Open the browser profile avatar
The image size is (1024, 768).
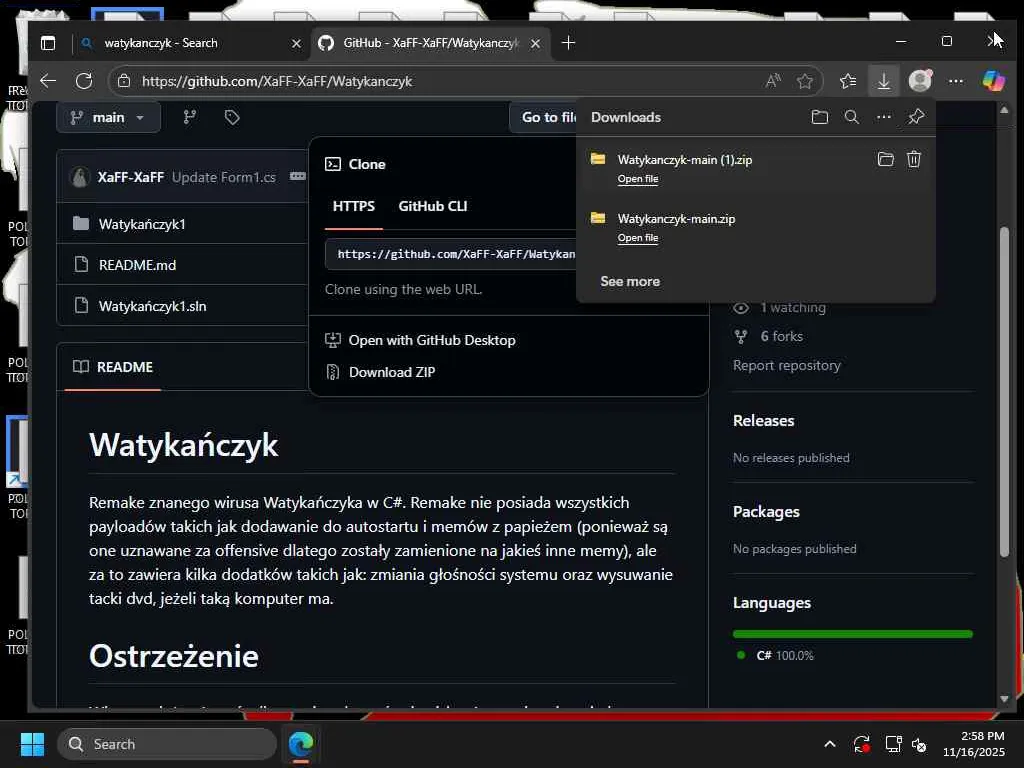click(920, 80)
